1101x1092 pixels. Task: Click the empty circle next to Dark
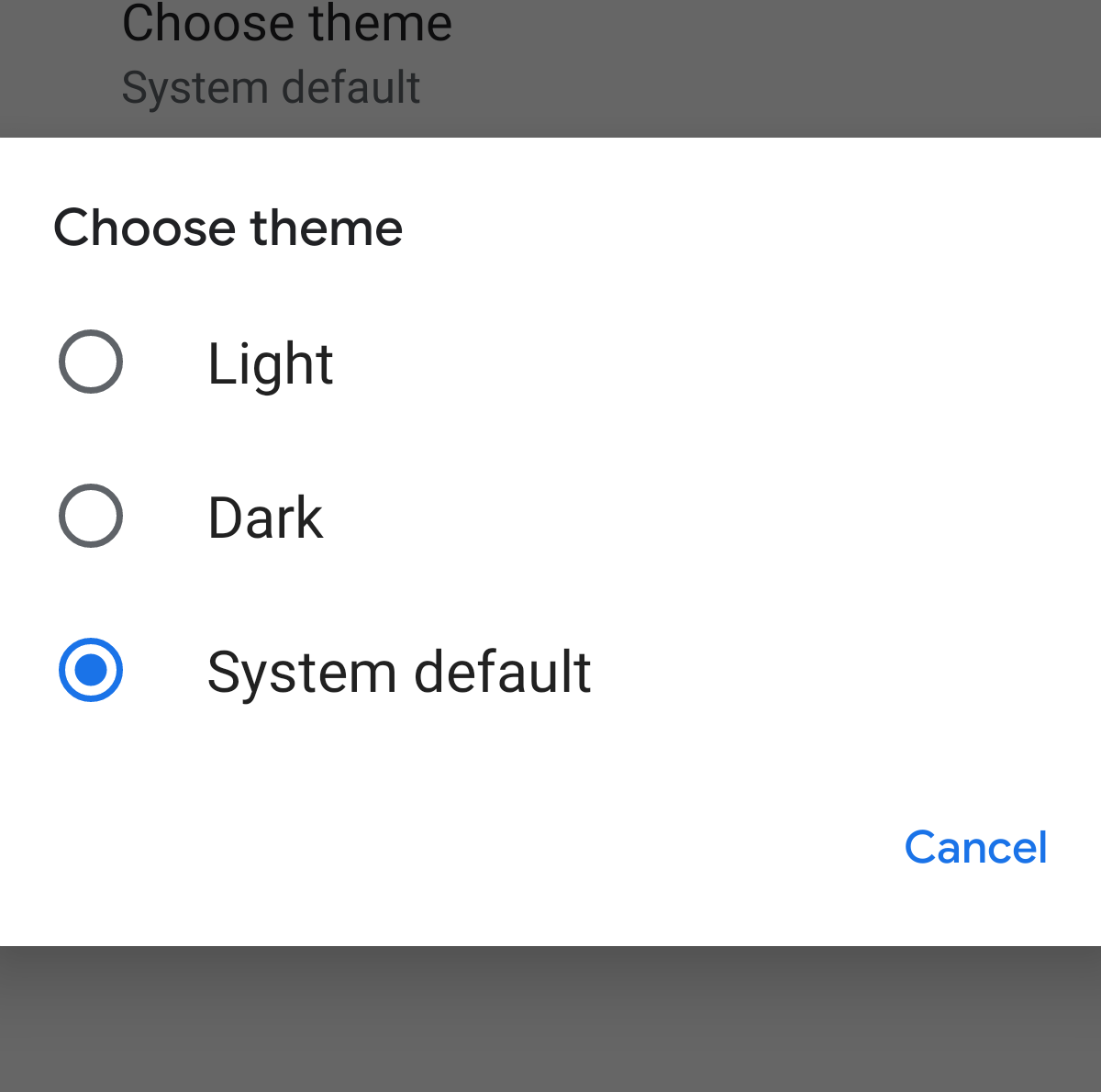click(x=91, y=516)
